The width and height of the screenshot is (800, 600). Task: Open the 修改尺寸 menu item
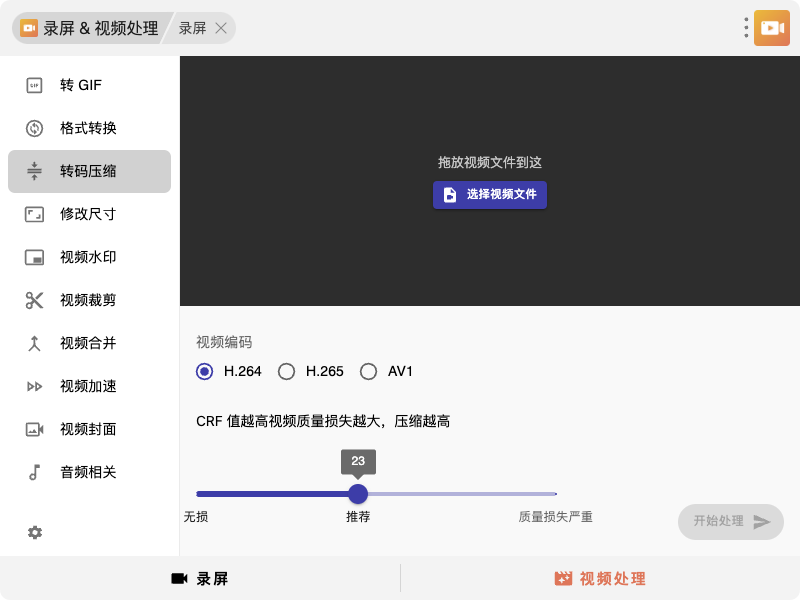tap(89, 214)
